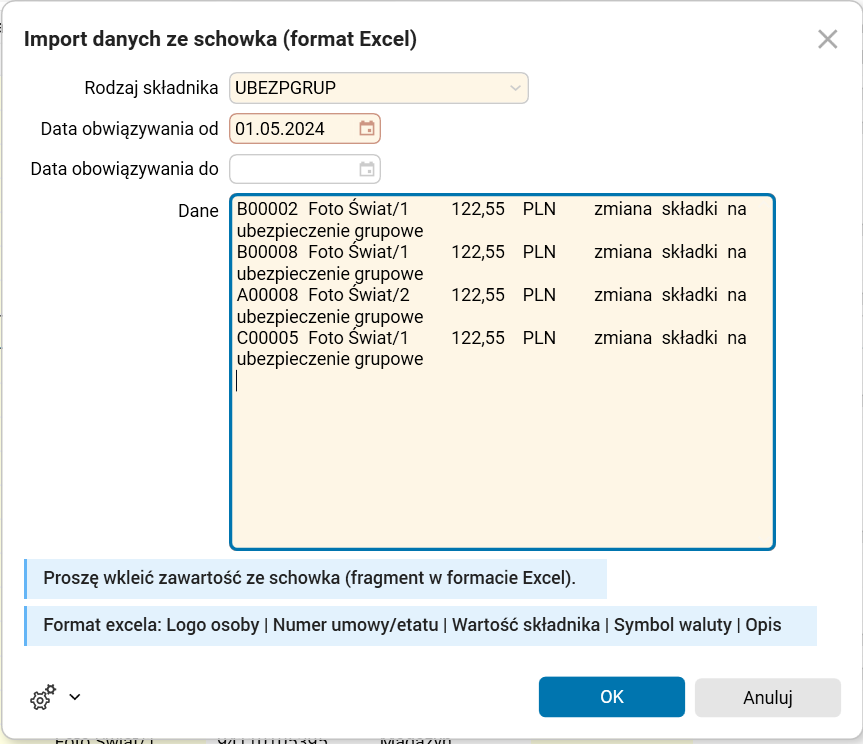The width and height of the screenshot is (863, 744).
Task: Click the Dane field label
Action: [x=197, y=210]
